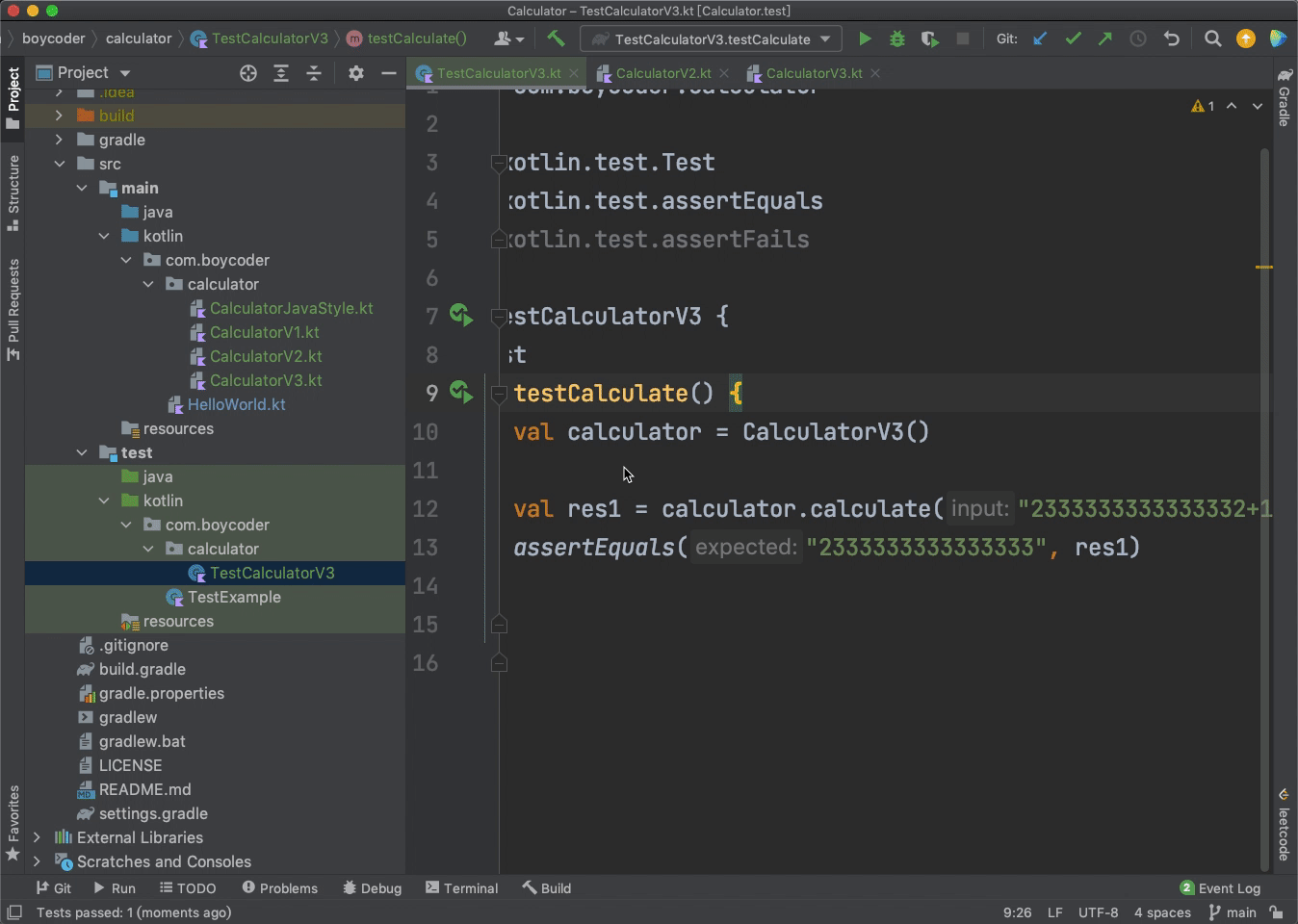1298x924 pixels.
Task: Open Search Everywhere magnifier
Action: pos(1213,38)
